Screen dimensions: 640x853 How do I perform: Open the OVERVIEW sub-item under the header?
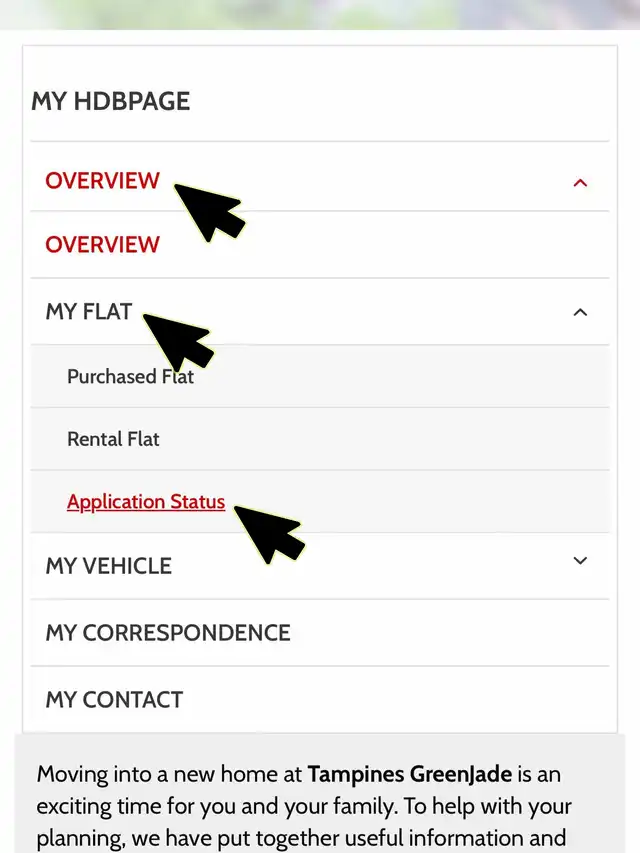[x=102, y=245]
